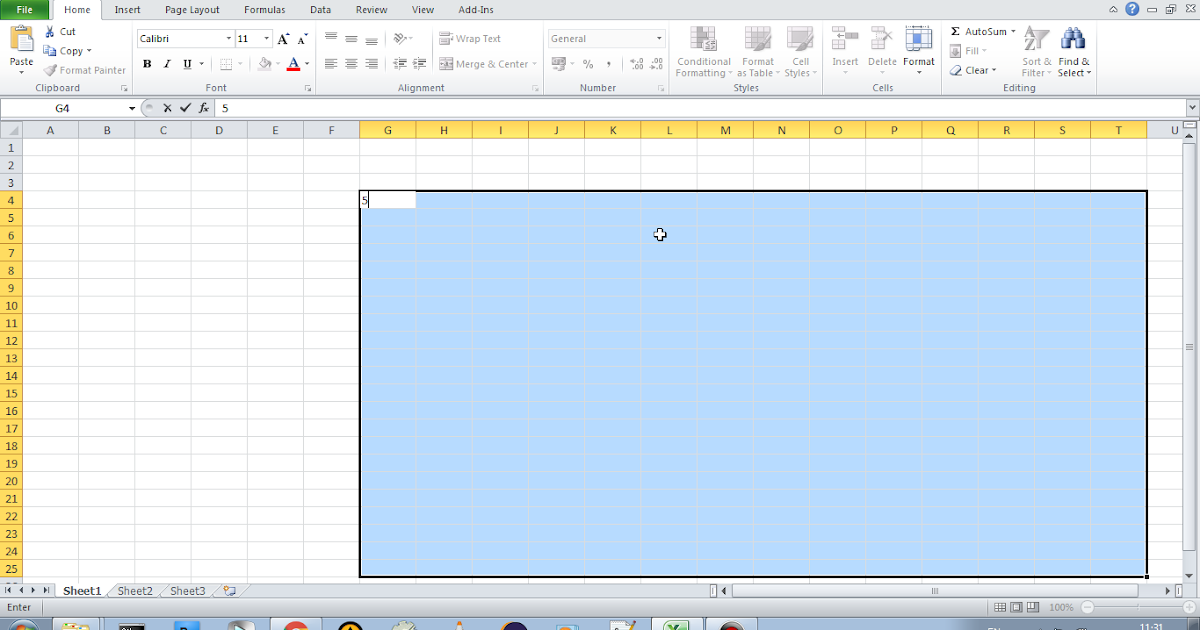Switch to the Page Layout ribbon tab
The width and height of the screenshot is (1200, 630).
coord(192,10)
